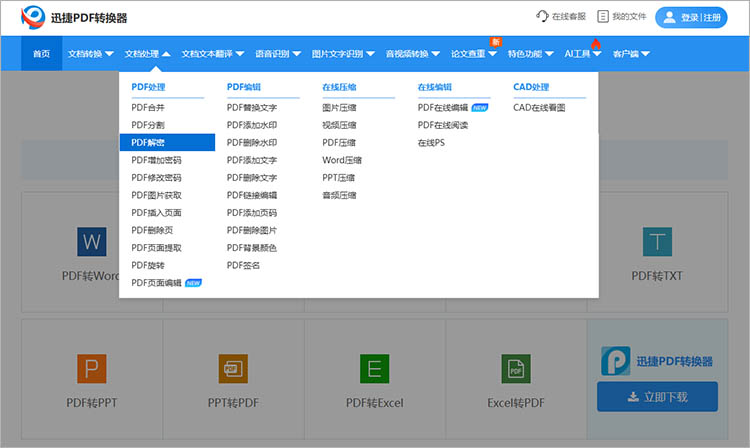Open PDF在线阅读 link

[443, 125]
